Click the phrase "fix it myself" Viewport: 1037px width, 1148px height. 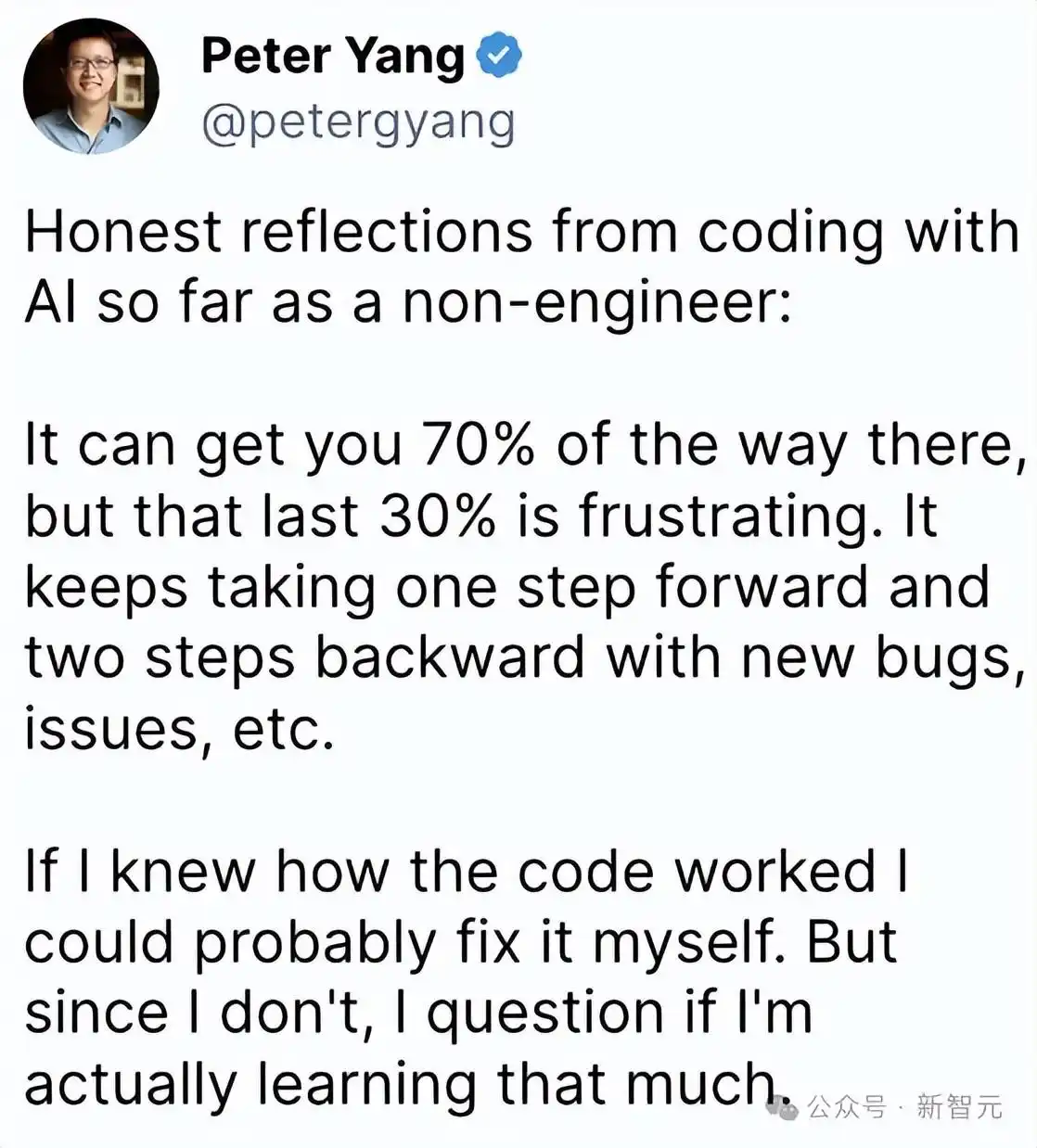(621, 942)
